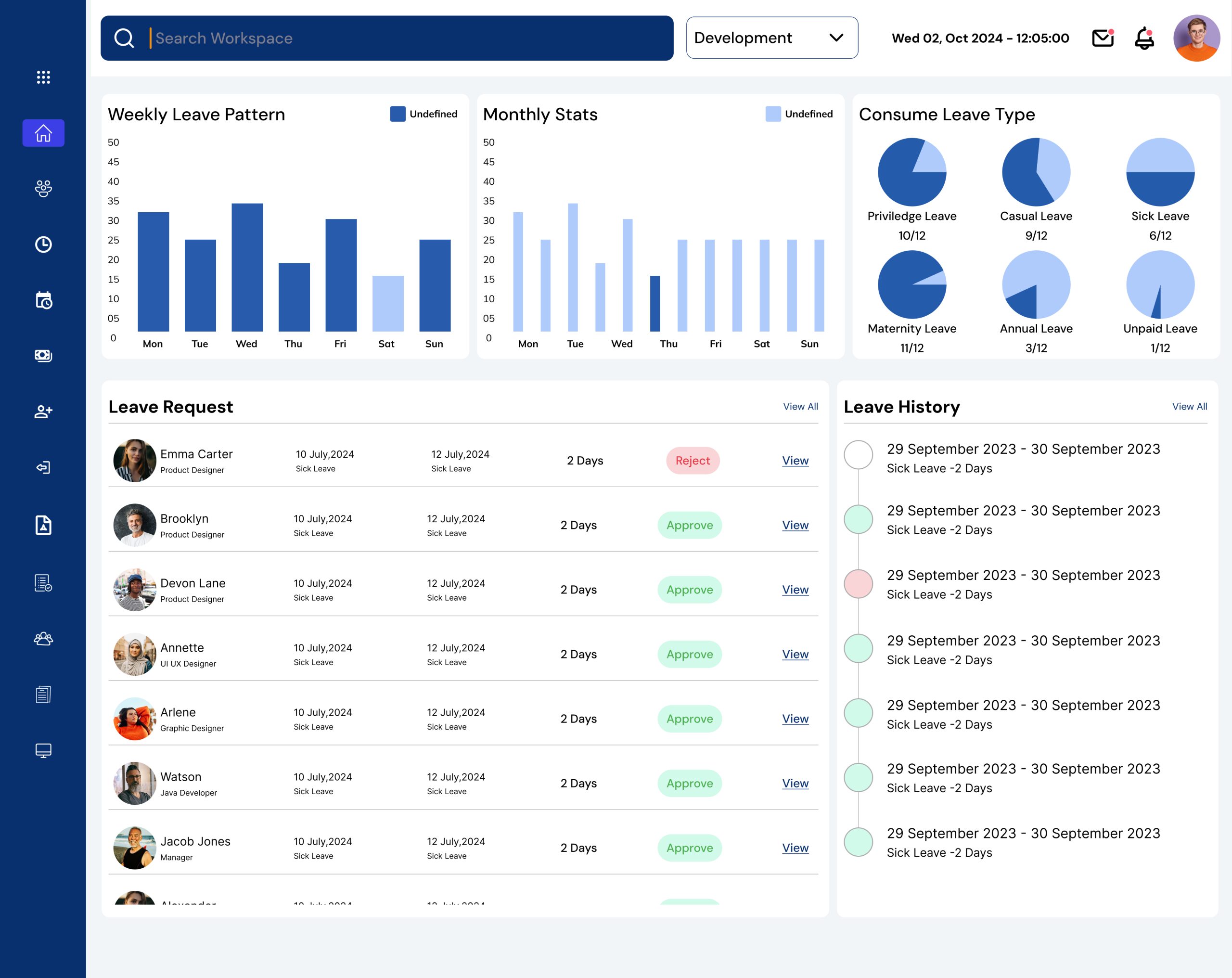1232x978 pixels.
Task: Toggle Annette leave request approval
Action: tap(689, 654)
